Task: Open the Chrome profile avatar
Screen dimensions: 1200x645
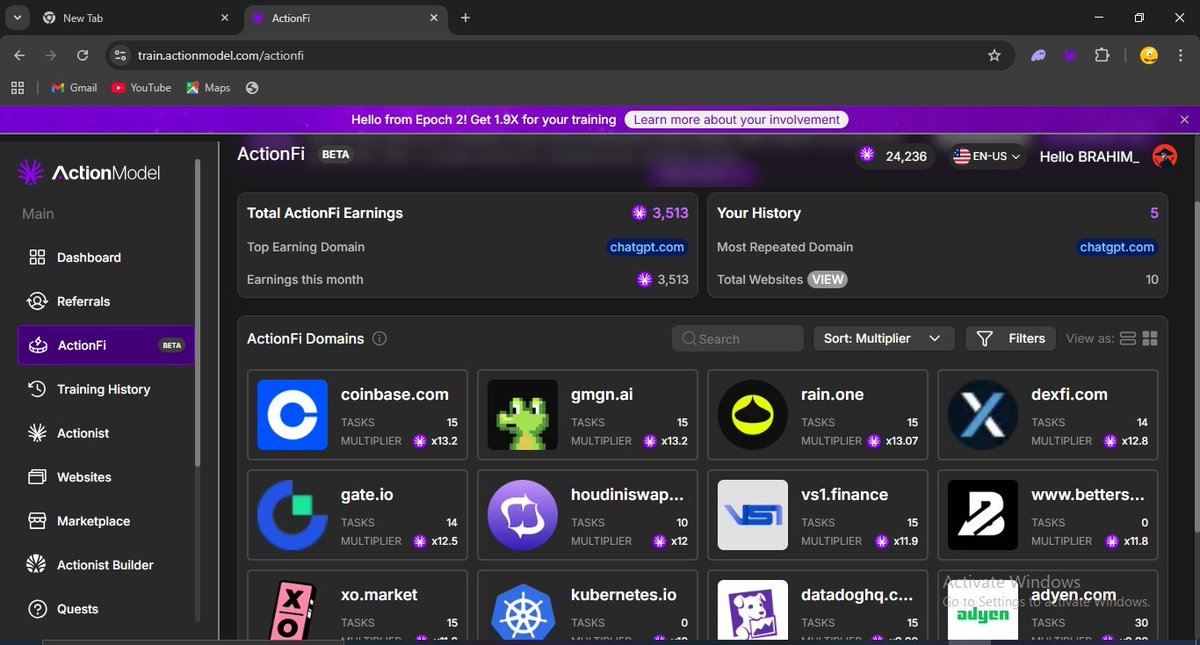Action: pos(1150,55)
